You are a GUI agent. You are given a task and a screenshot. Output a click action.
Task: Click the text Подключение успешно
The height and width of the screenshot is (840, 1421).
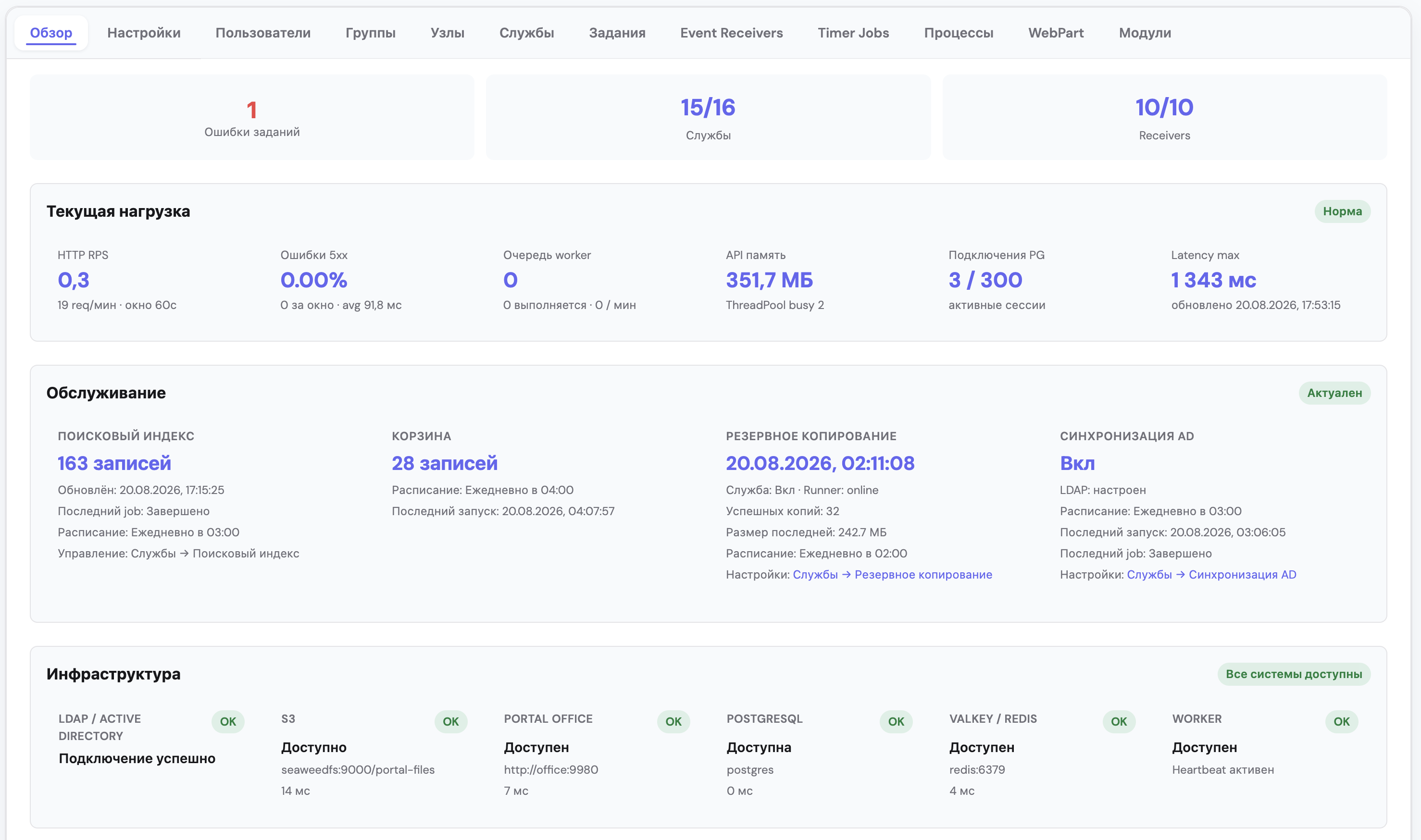[137, 758]
